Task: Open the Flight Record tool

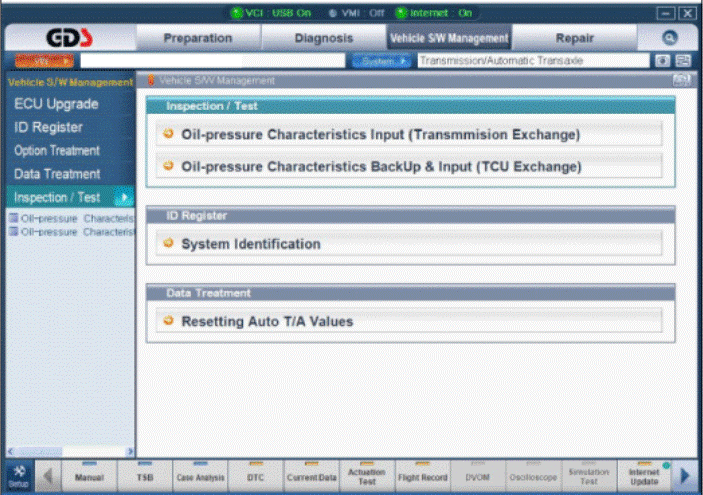Action: [422, 476]
